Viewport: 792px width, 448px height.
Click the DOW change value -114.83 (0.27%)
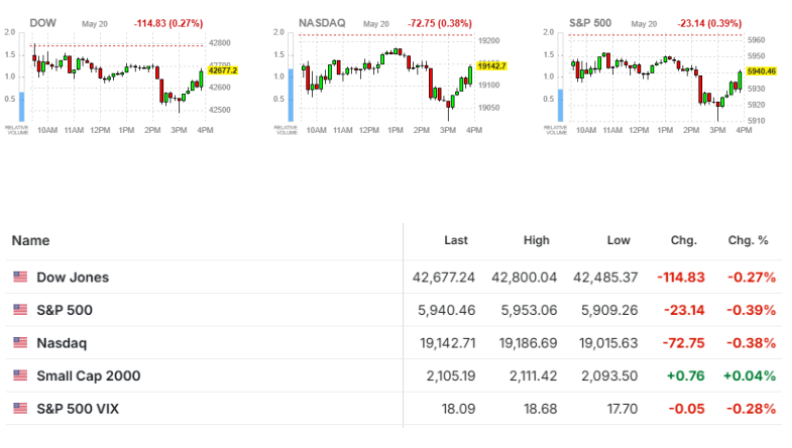[168, 24]
